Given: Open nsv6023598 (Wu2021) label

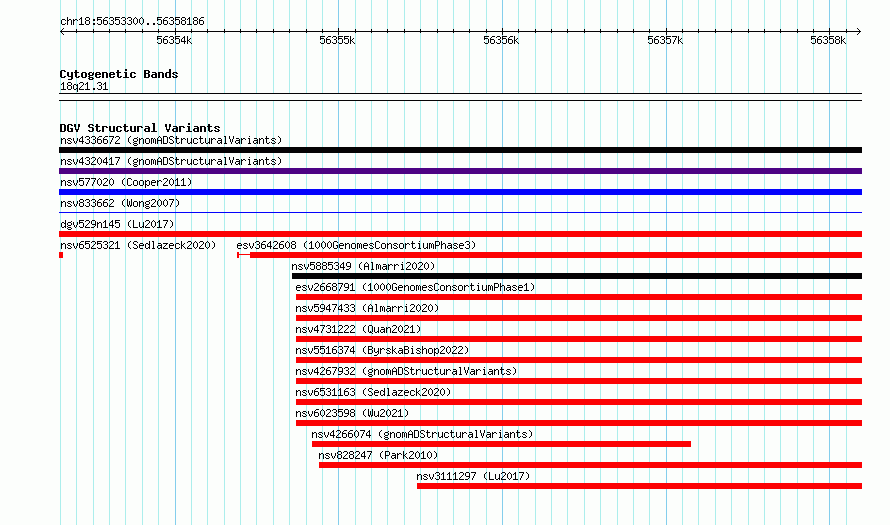Looking at the screenshot, I should (x=352, y=413).
